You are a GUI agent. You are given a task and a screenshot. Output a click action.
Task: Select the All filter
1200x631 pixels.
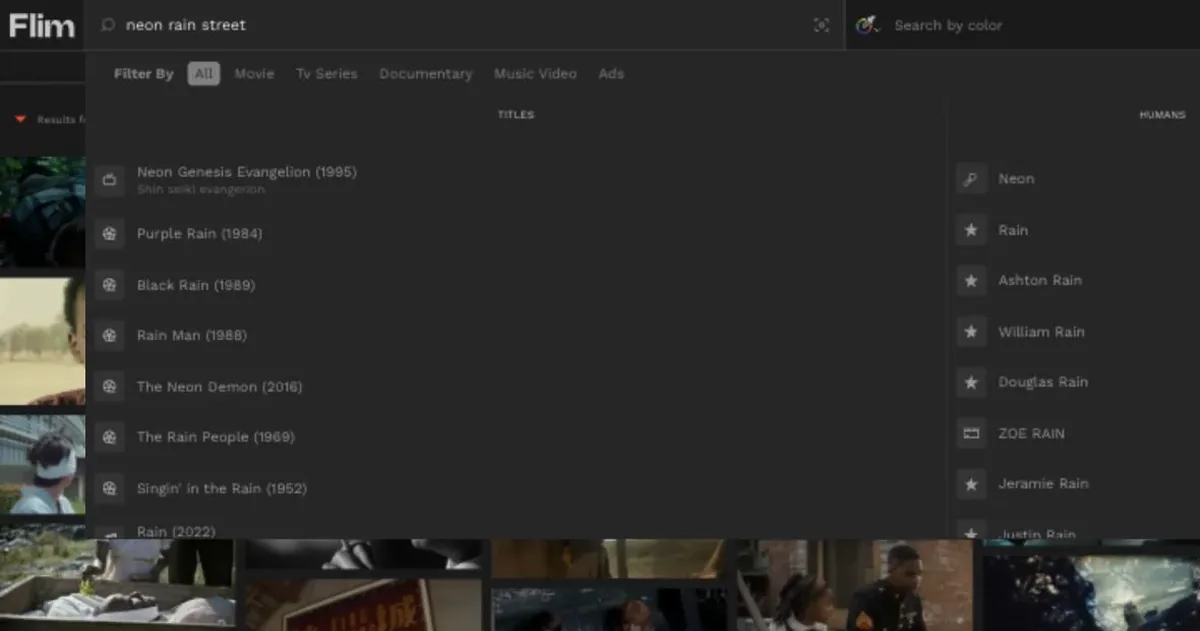tap(204, 74)
